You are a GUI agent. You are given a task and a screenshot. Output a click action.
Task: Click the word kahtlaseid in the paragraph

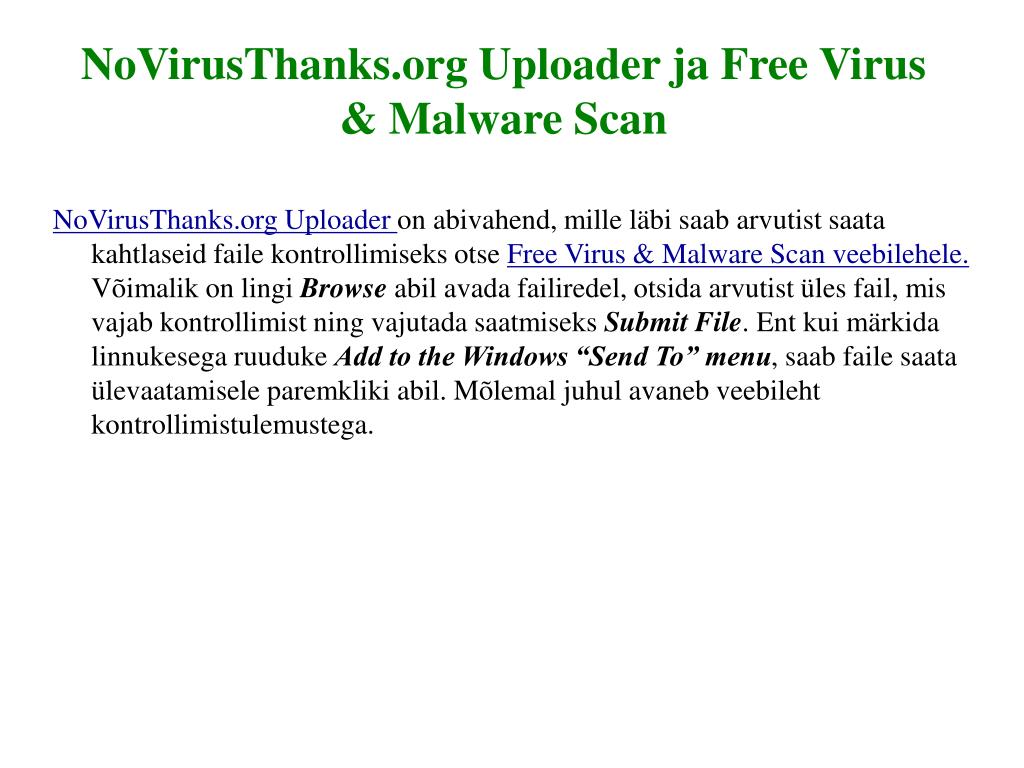(148, 255)
